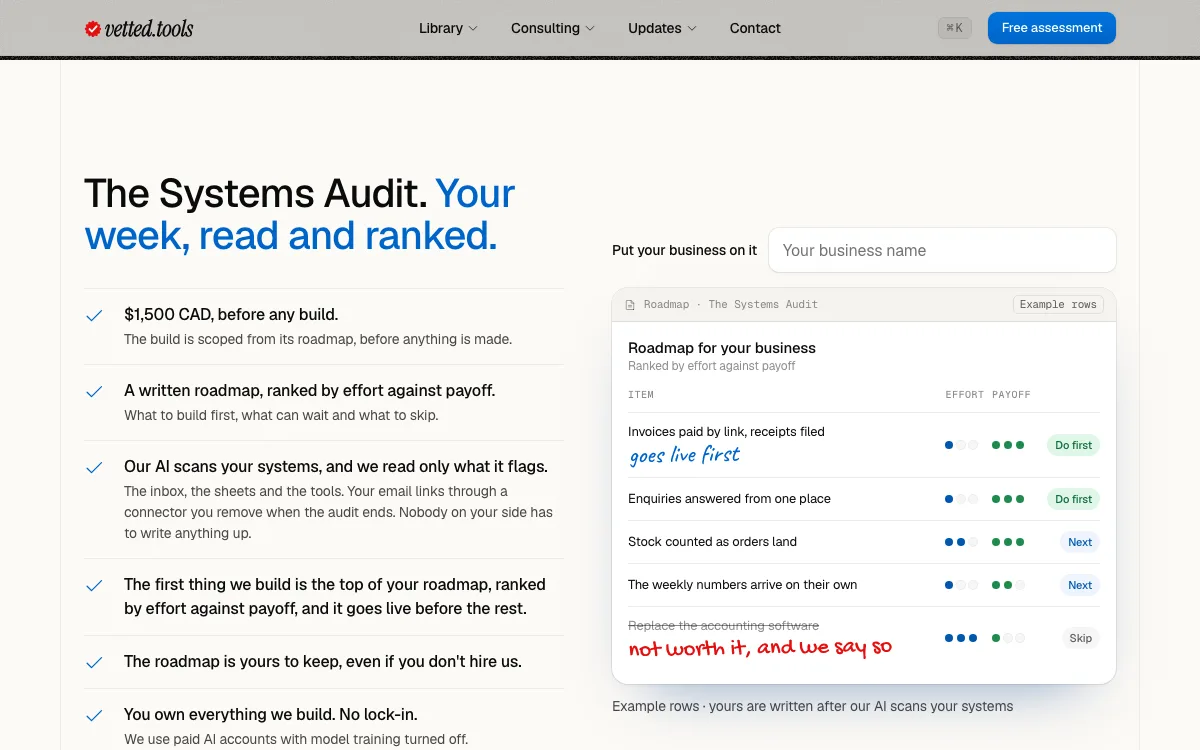1200x750 pixels.
Task: Click effort dots on Replace accounting software row
Action: click(x=961, y=638)
